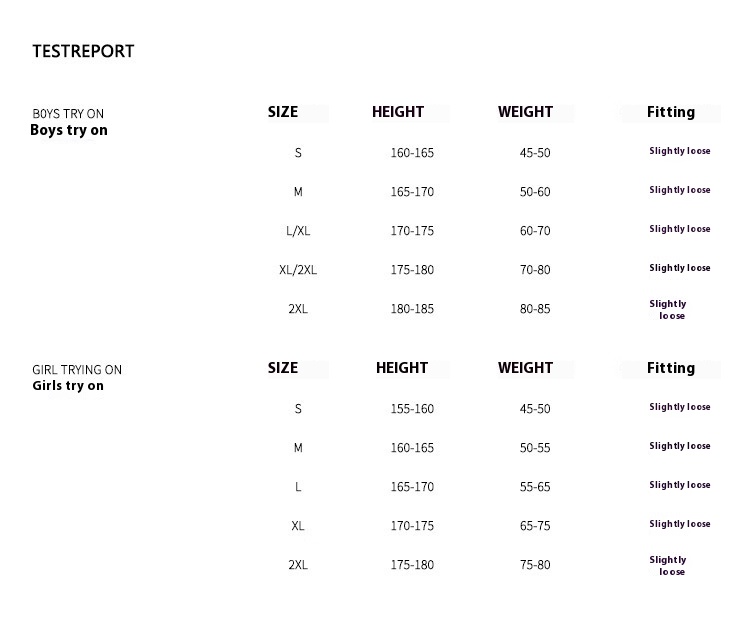Click girls height value 155-160
750x639 pixels.
412,409
